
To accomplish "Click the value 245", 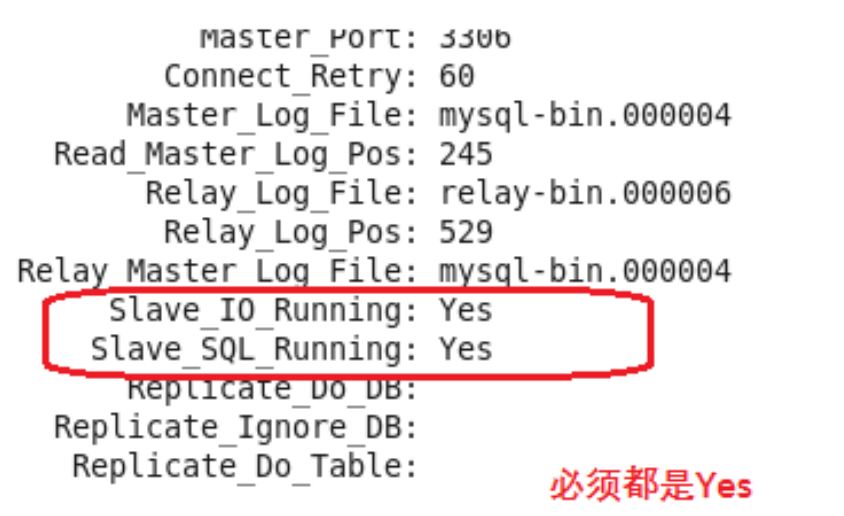I will 466,154.
